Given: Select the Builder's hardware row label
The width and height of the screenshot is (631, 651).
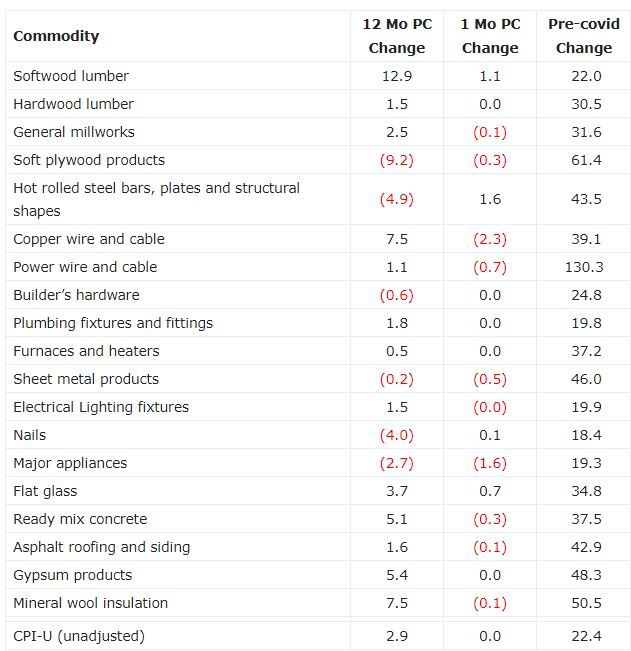Looking at the screenshot, I should [76, 295].
